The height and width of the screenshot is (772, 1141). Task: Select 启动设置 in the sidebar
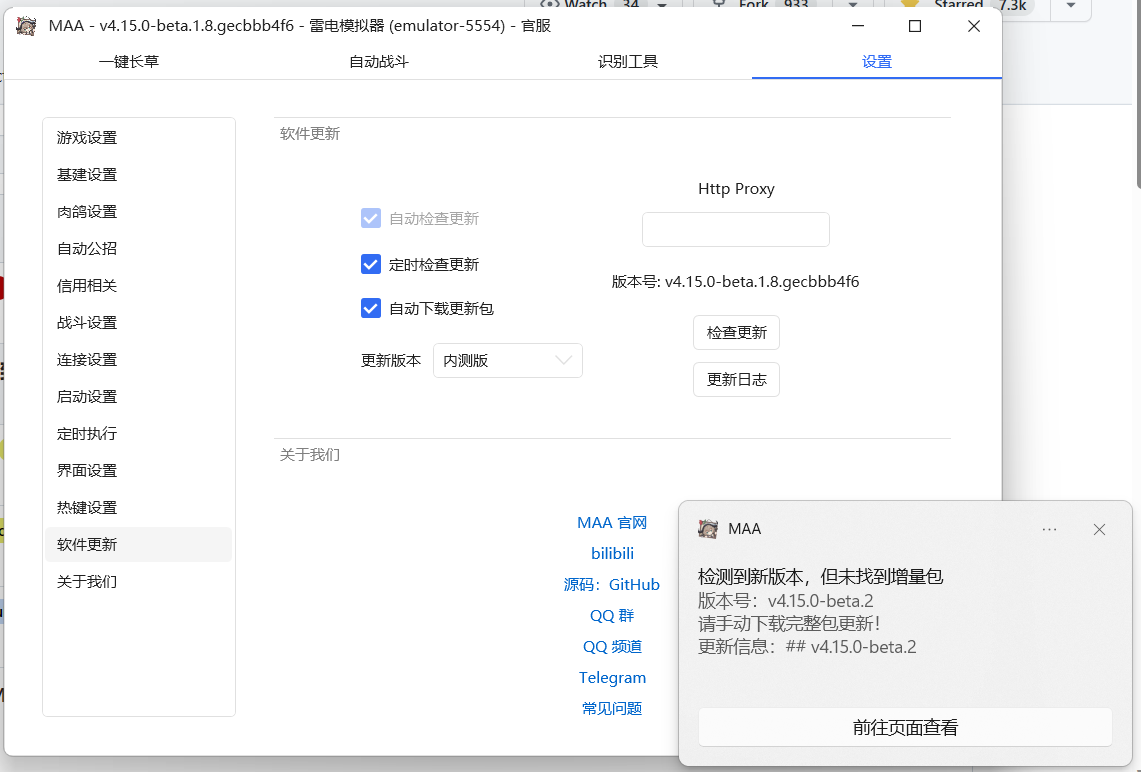(138, 397)
